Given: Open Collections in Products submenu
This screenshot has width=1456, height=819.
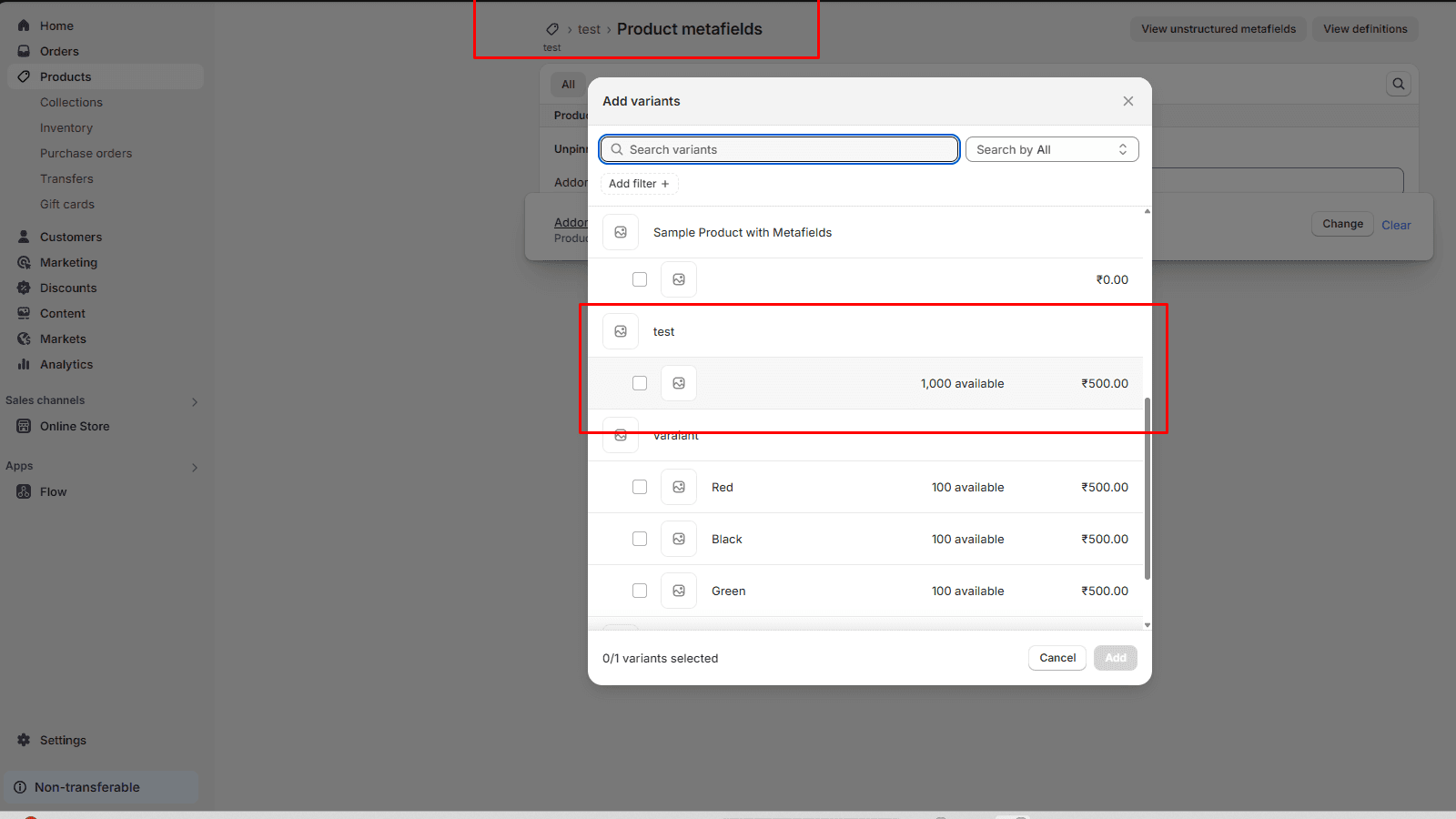Looking at the screenshot, I should (71, 102).
